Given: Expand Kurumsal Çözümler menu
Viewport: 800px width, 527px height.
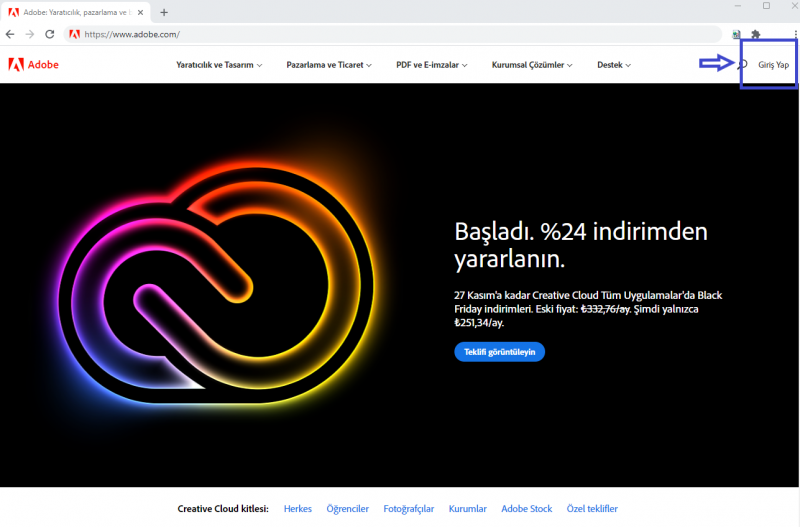Looking at the screenshot, I should (532, 65).
